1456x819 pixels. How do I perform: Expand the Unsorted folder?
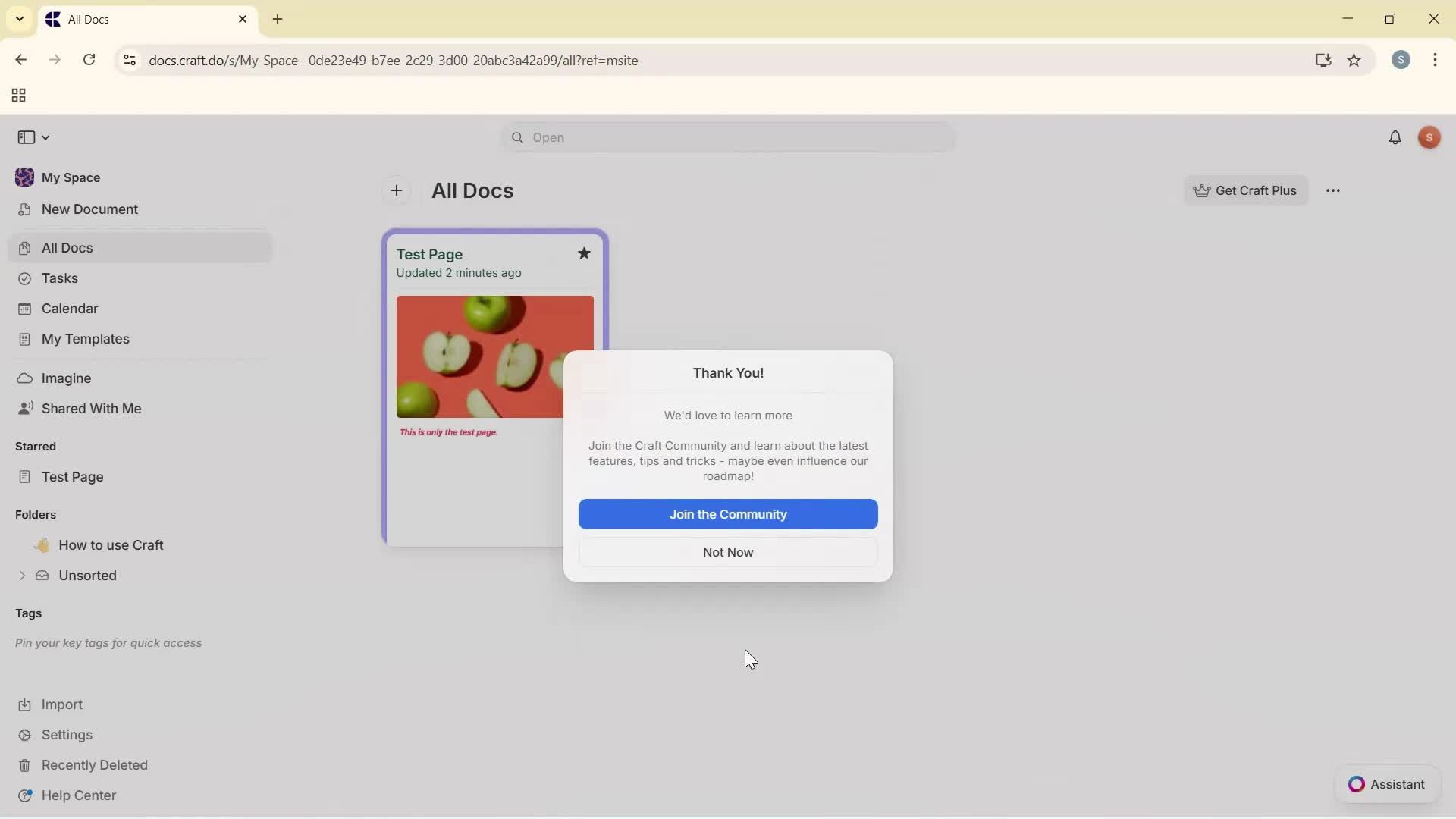21,576
